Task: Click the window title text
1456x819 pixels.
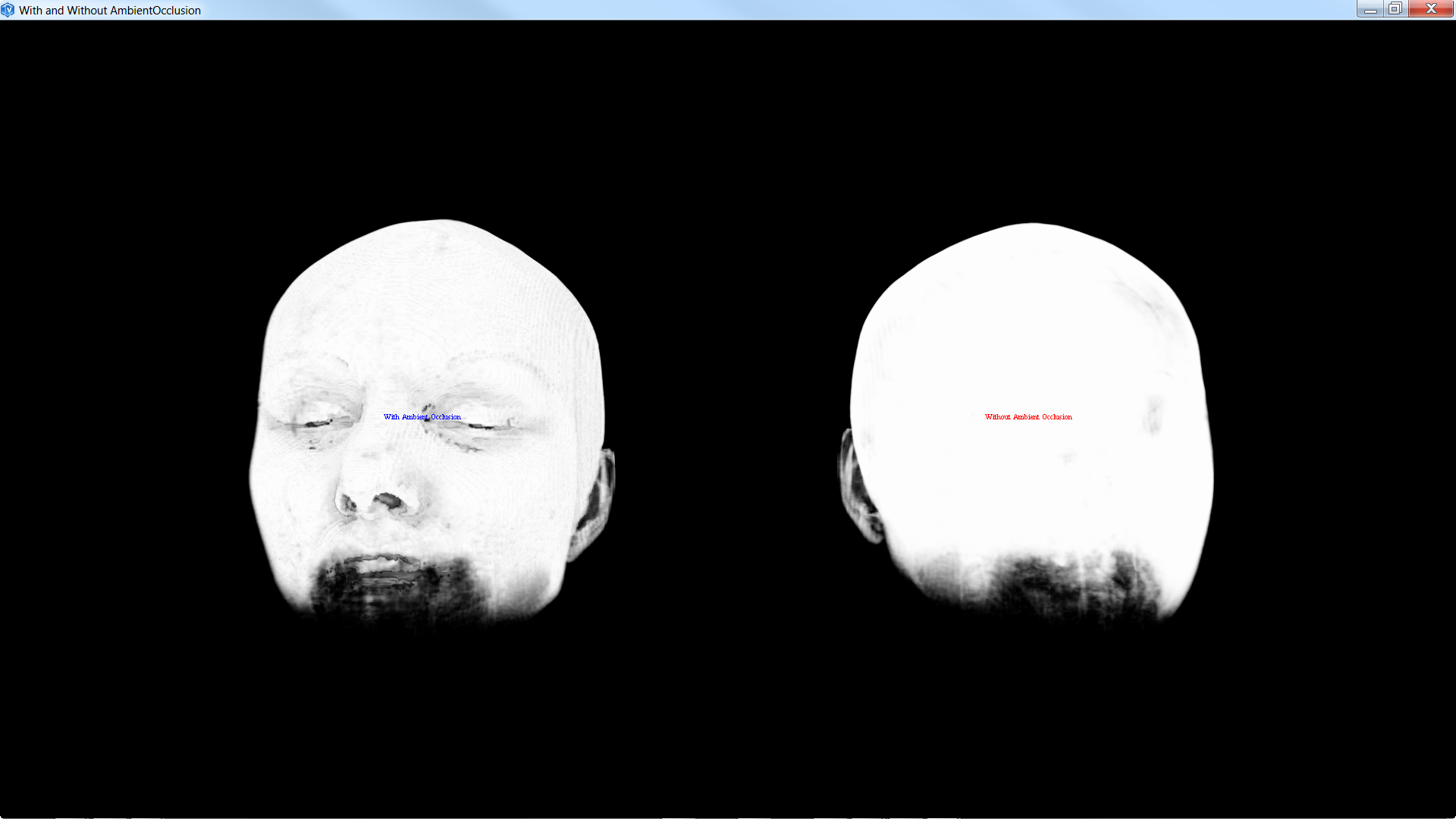Action: pos(110,11)
